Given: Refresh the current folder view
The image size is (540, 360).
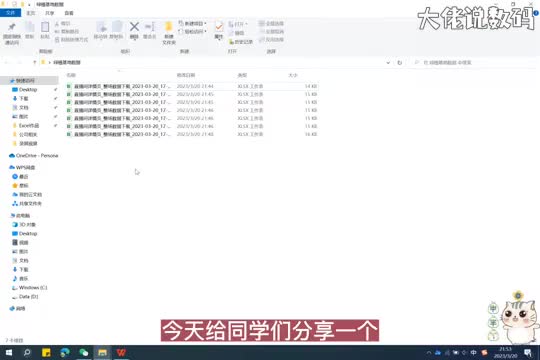Looking at the screenshot, I should pyautogui.click(x=399, y=63).
